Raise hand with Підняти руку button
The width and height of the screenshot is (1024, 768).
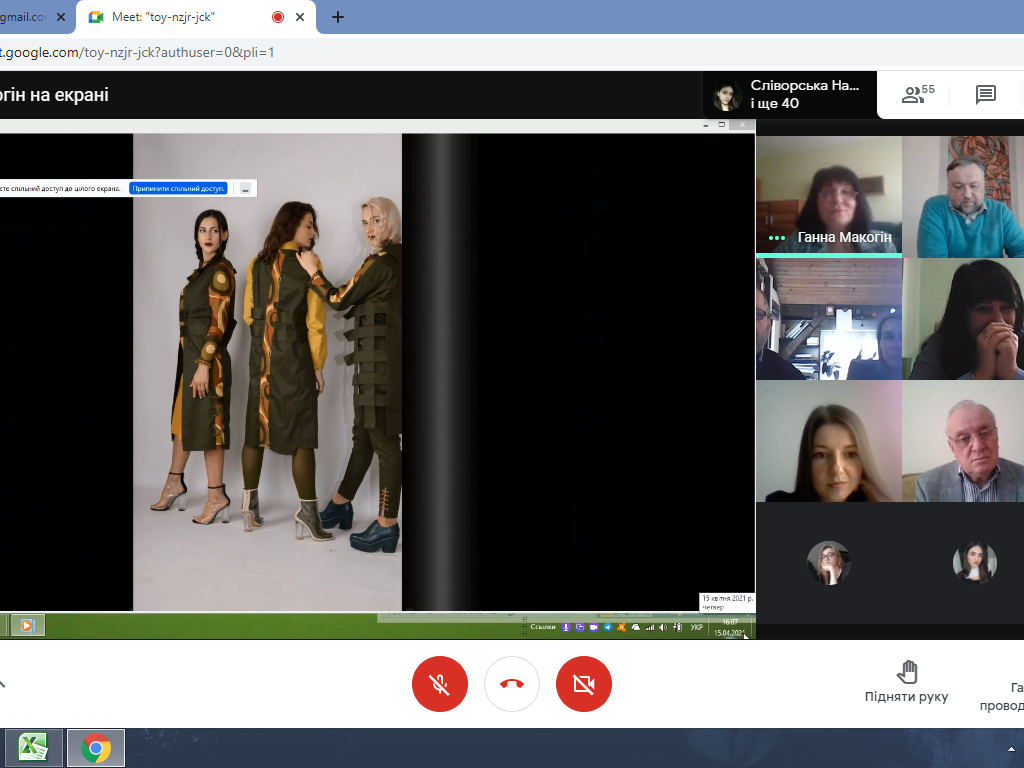(x=906, y=682)
